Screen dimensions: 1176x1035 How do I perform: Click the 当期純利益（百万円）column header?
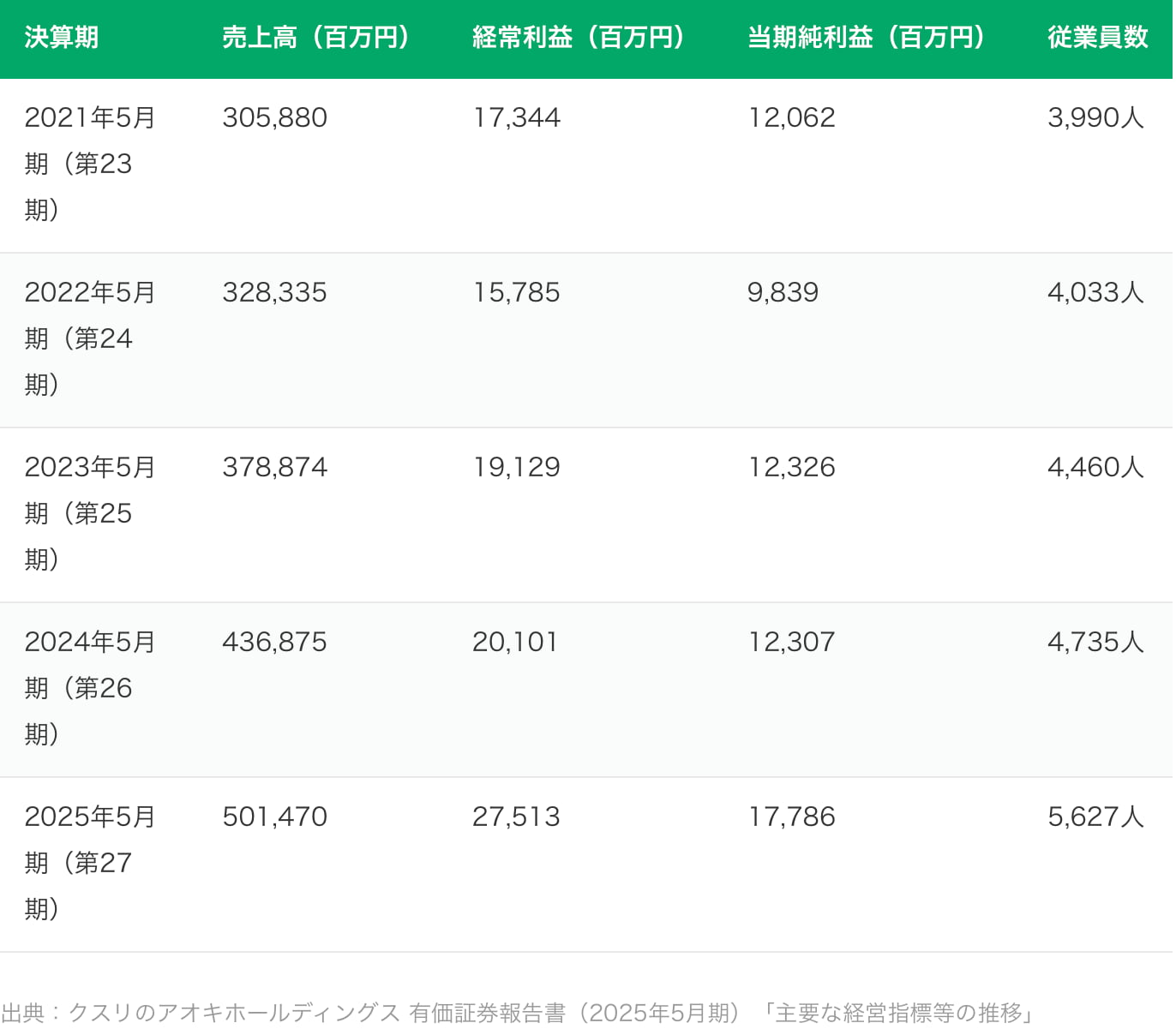[865, 38]
